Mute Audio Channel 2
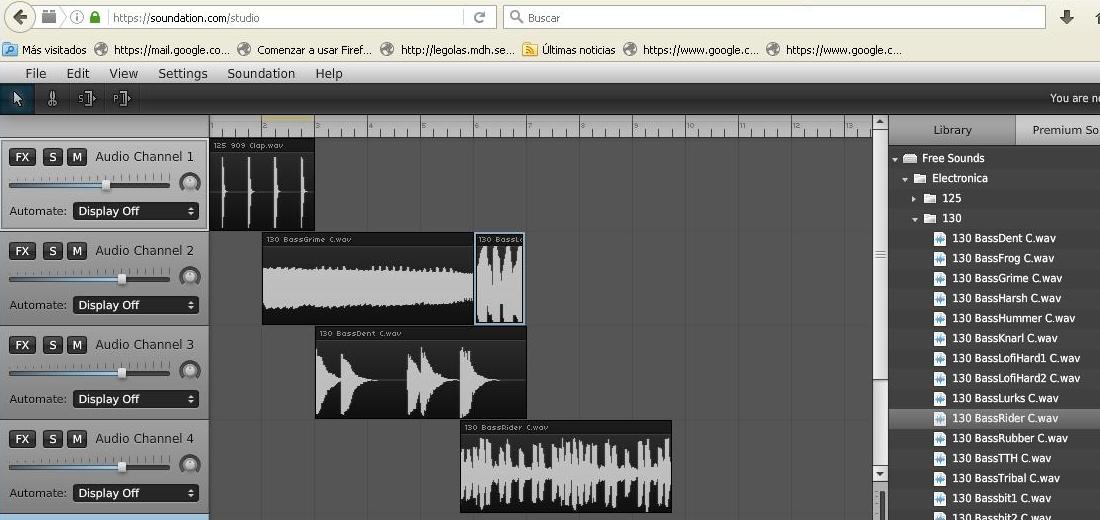This screenshot has width=1100, height=520. 77,251
